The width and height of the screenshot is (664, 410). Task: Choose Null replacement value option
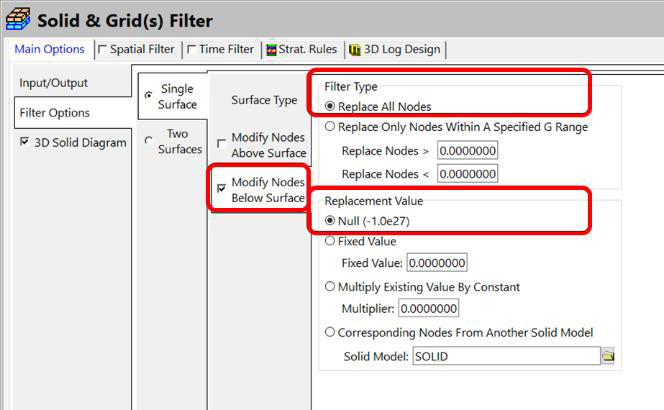[x=331, y=220]
